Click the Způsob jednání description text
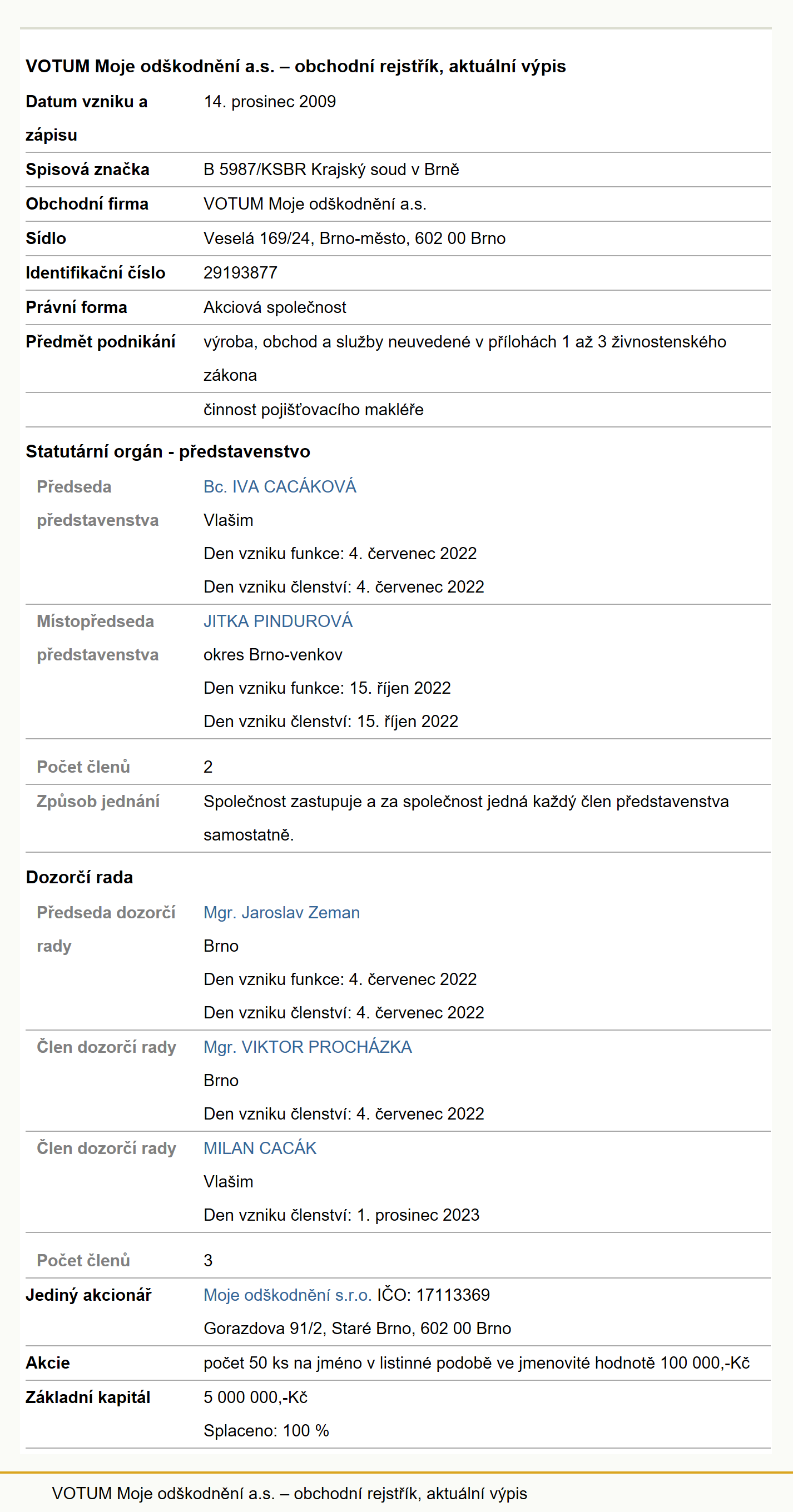793x1512 pixels. click(x=466, y=818)
